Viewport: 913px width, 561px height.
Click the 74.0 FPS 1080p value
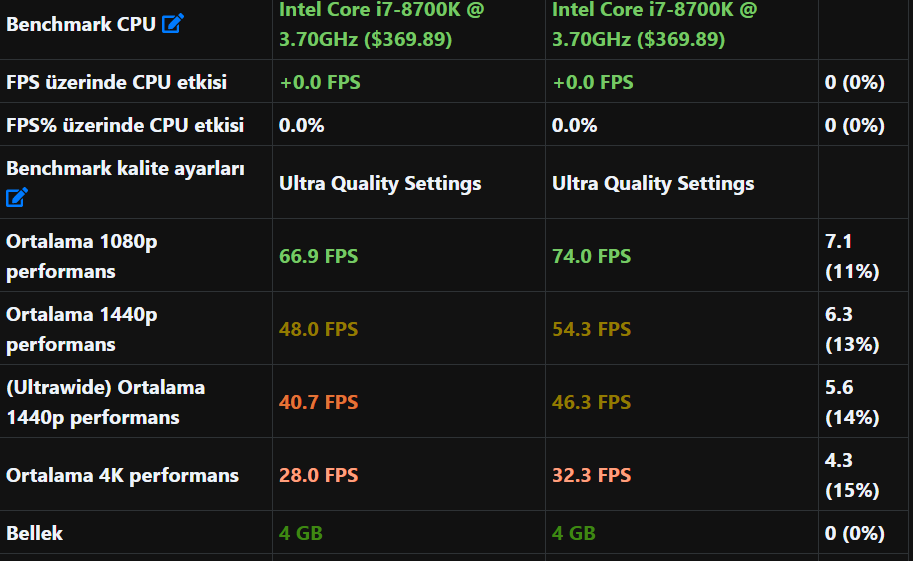click(x=591, y=256)
